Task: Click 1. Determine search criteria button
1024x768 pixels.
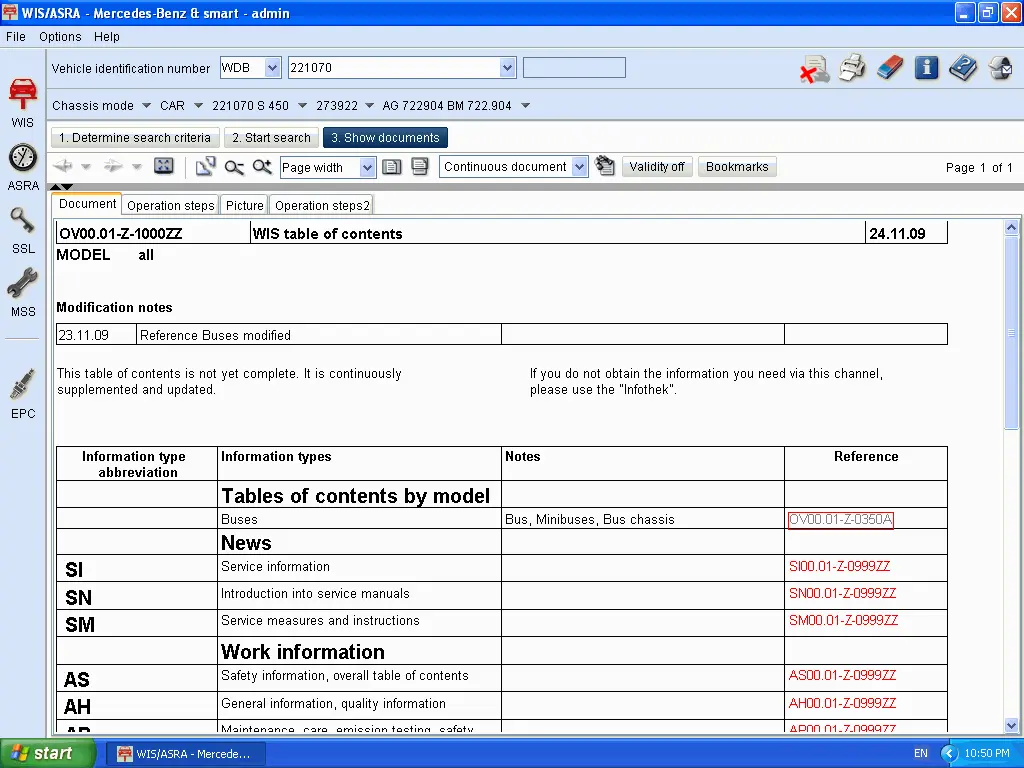Action: (135, 138)
